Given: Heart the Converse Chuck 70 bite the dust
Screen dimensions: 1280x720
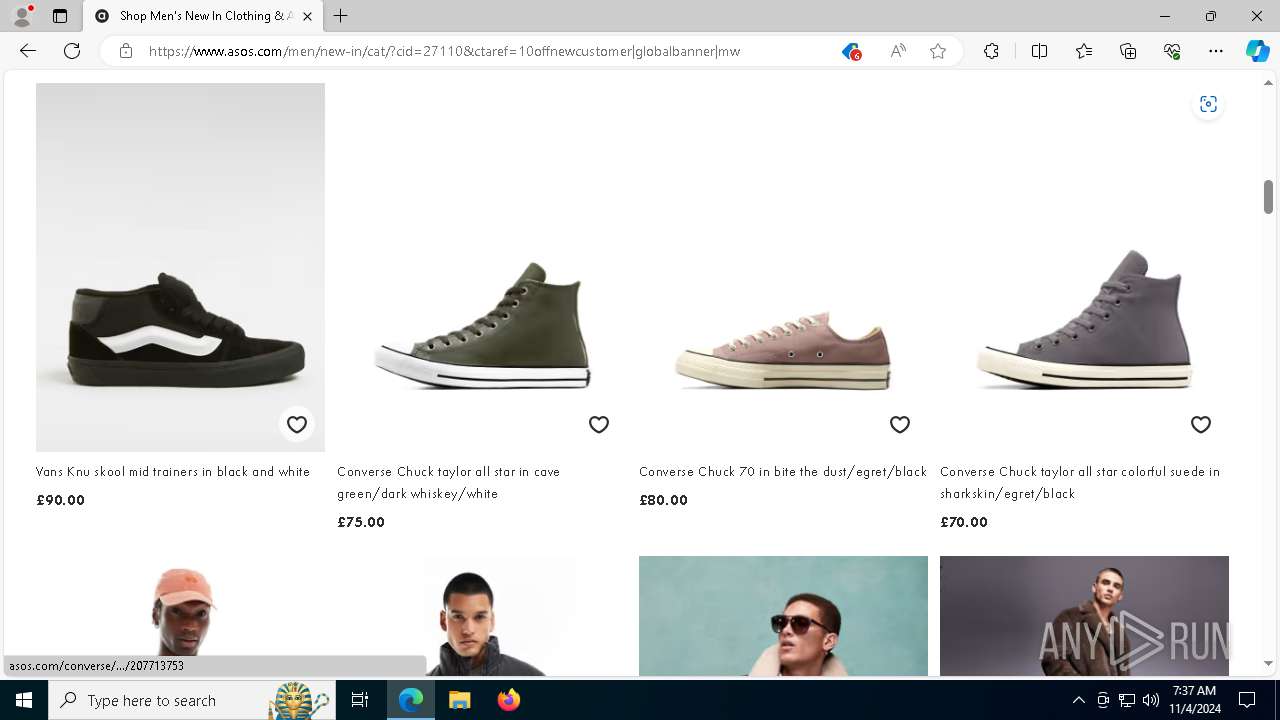Looking at the screenshot, I should [900, 425].
